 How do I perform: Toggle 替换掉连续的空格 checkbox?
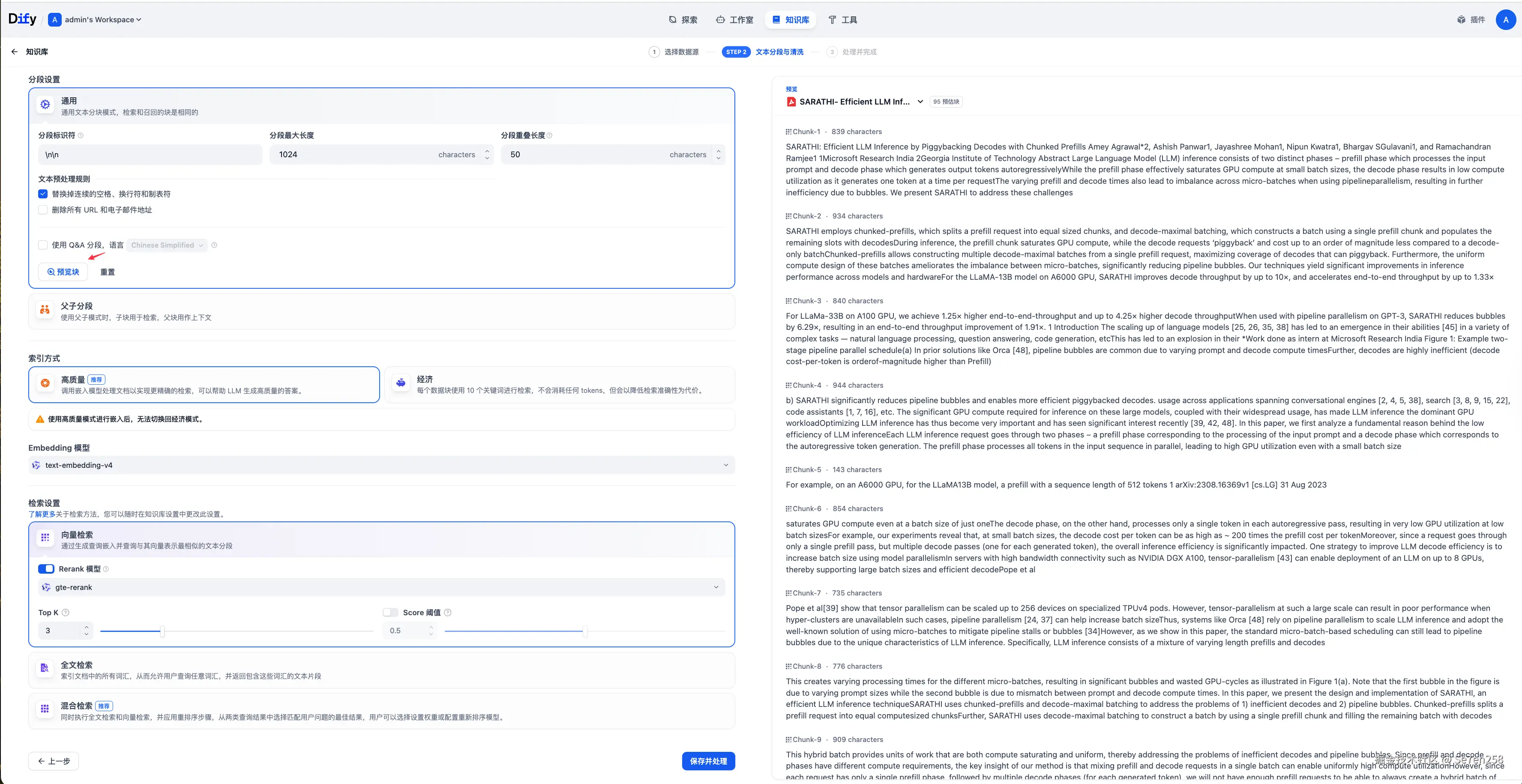pyautogui.click(x=43, y=194)
